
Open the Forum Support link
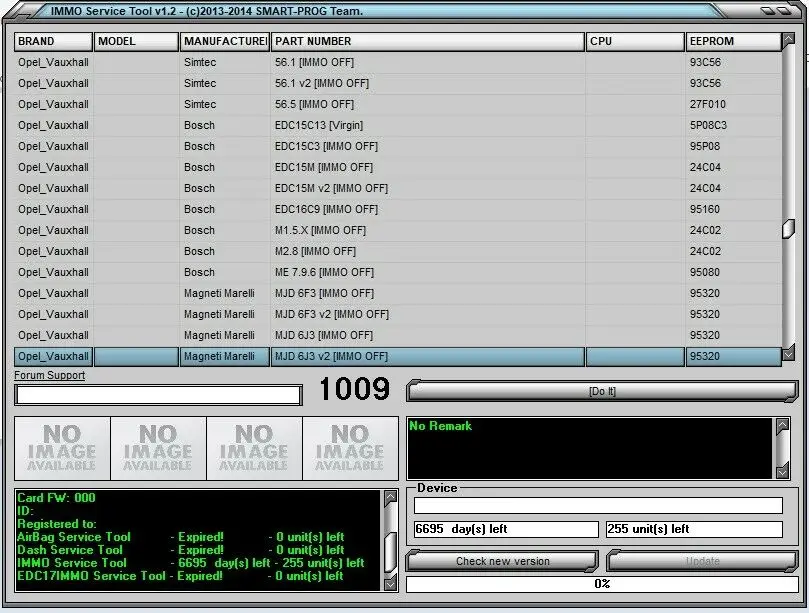[x=50, y=375]
